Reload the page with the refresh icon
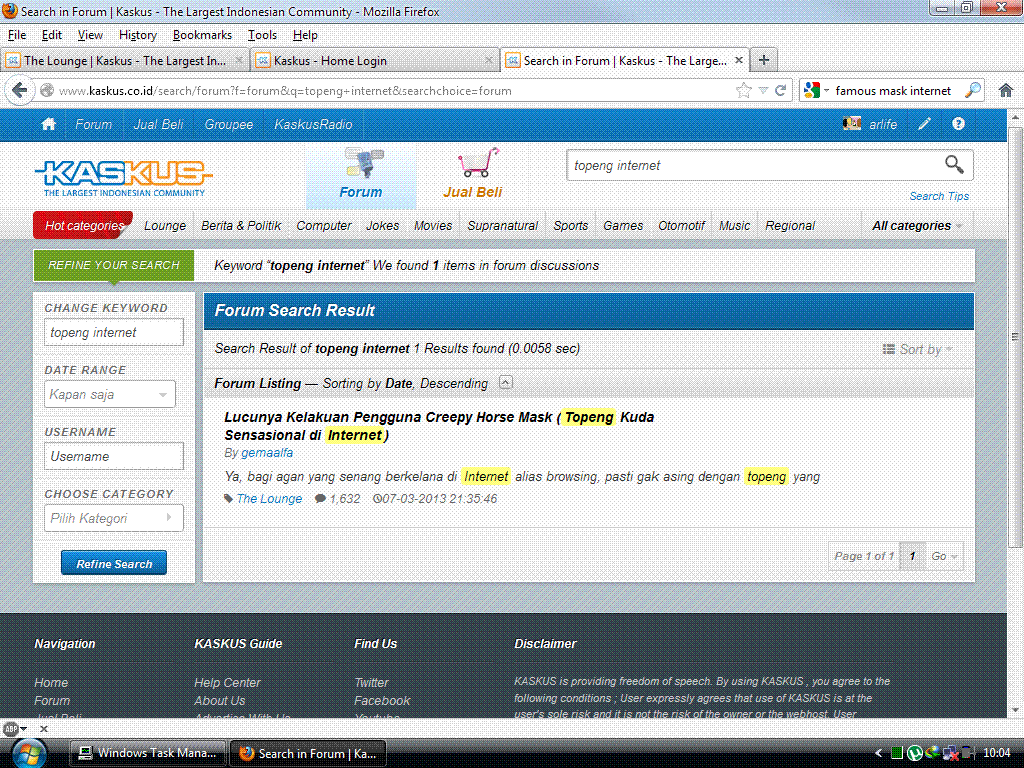 [x=780, y=91]
